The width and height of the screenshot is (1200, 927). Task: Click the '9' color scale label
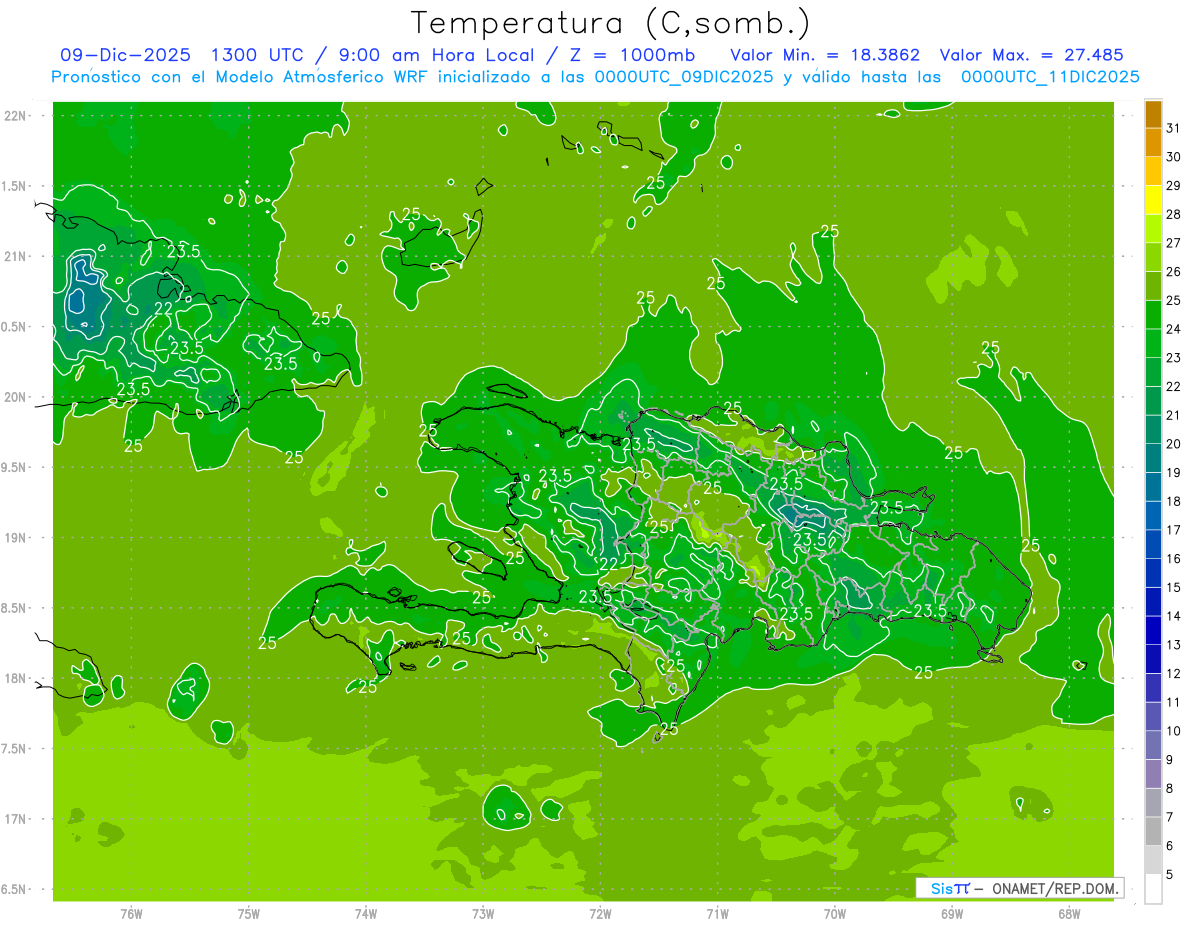coord(1170,760)
